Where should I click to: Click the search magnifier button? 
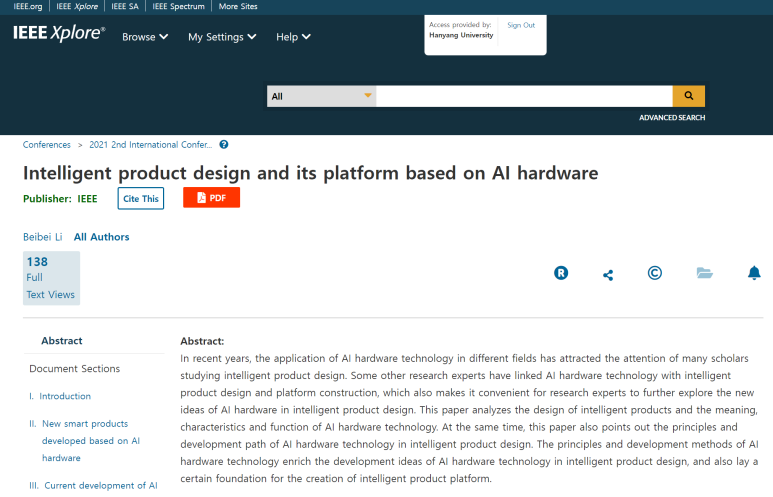click(688, 96)
